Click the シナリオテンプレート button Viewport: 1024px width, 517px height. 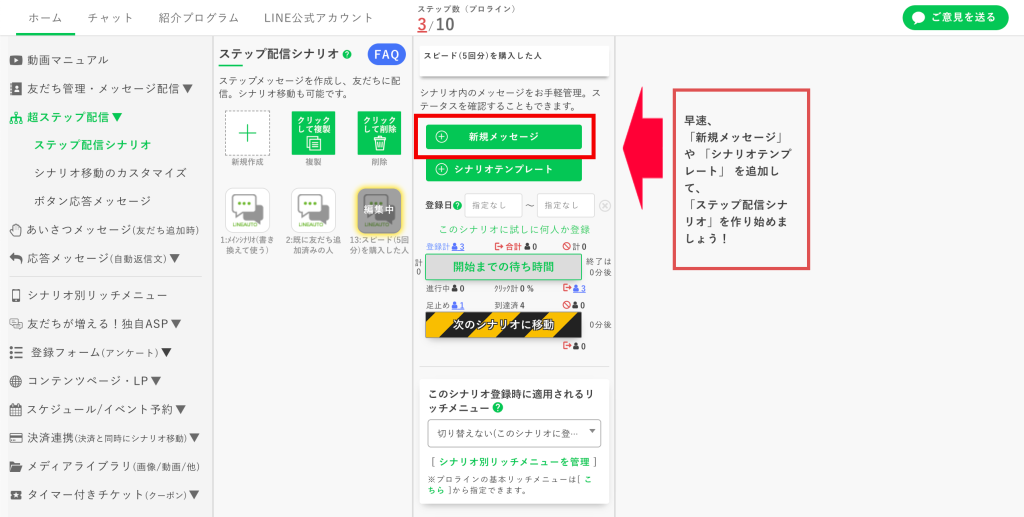pos(504,169)
